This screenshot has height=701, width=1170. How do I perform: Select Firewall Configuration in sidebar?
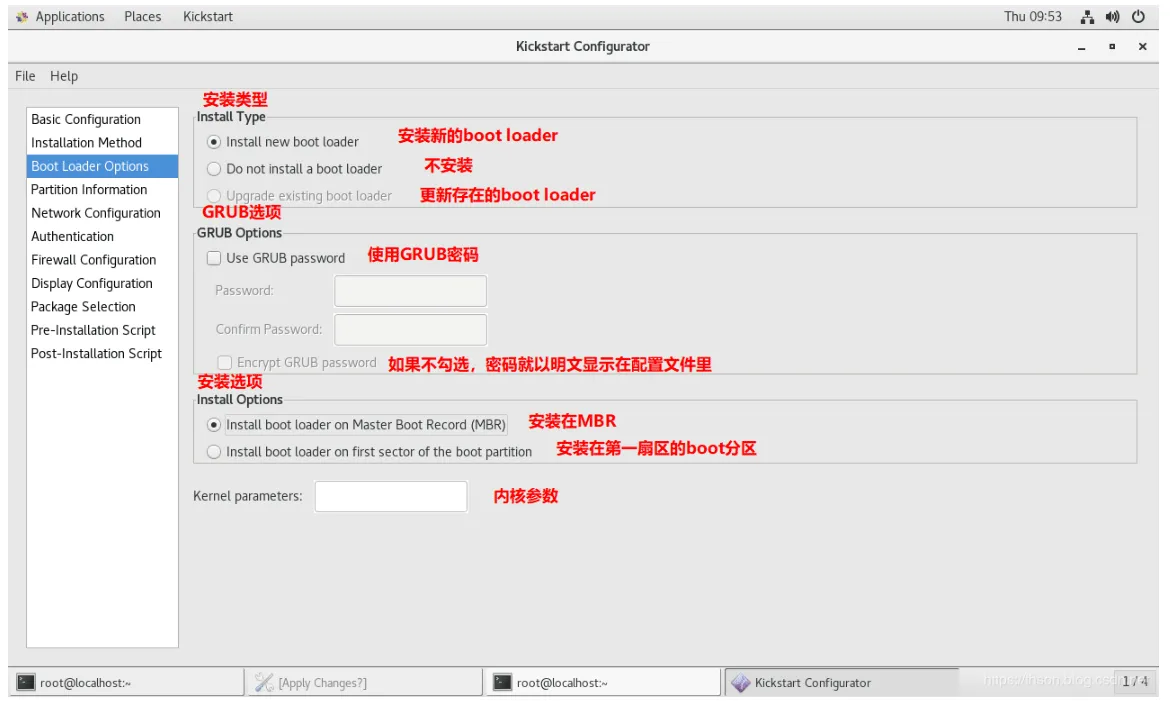point(102,260)
